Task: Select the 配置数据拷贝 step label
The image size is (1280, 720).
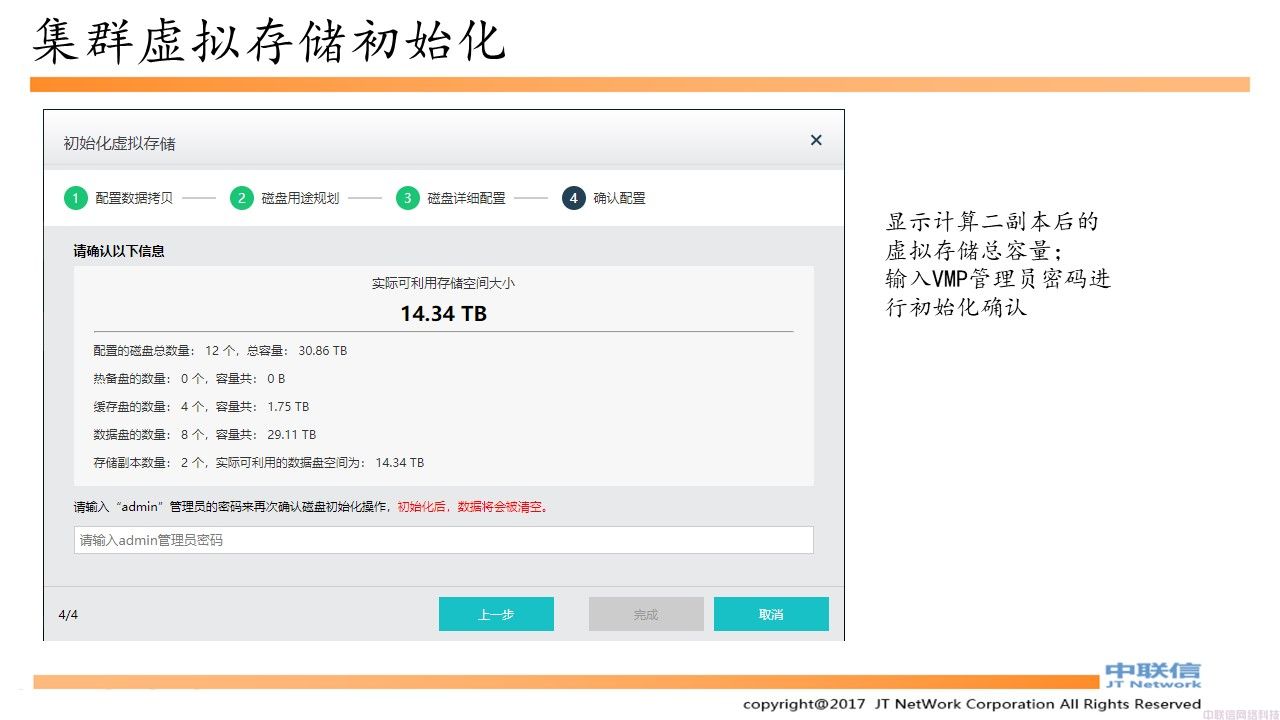Action: click(x=134, y=198)
